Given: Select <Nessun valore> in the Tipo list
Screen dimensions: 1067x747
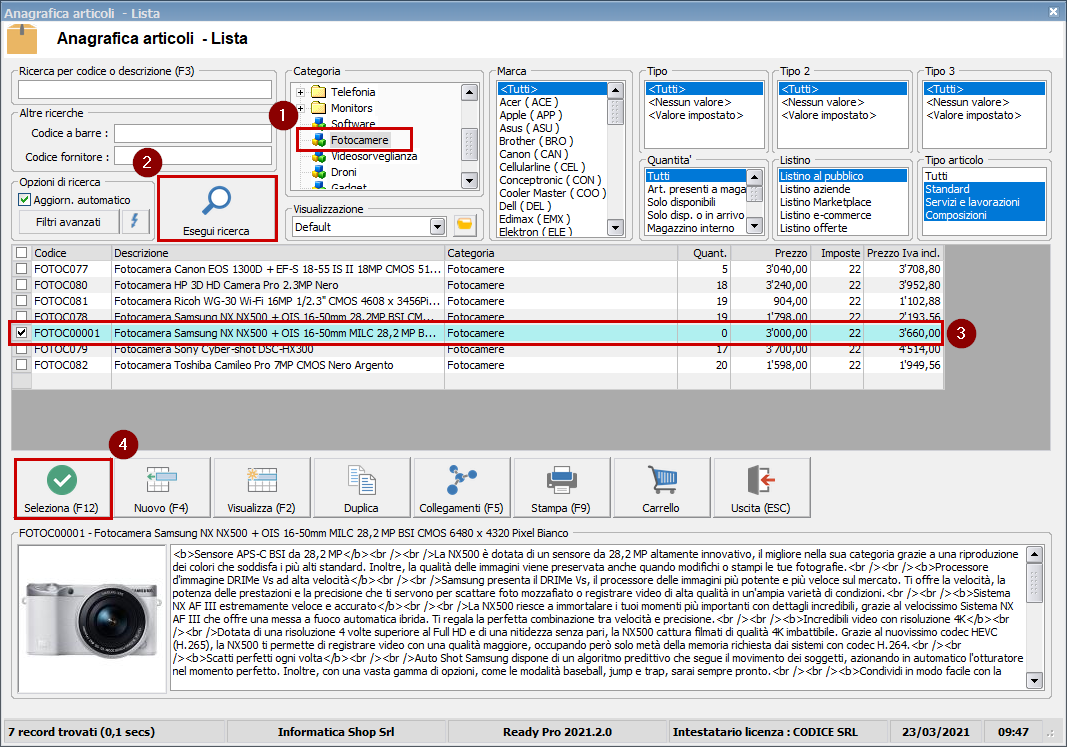Looking at the screenshot, I should (x=689, y=102).
